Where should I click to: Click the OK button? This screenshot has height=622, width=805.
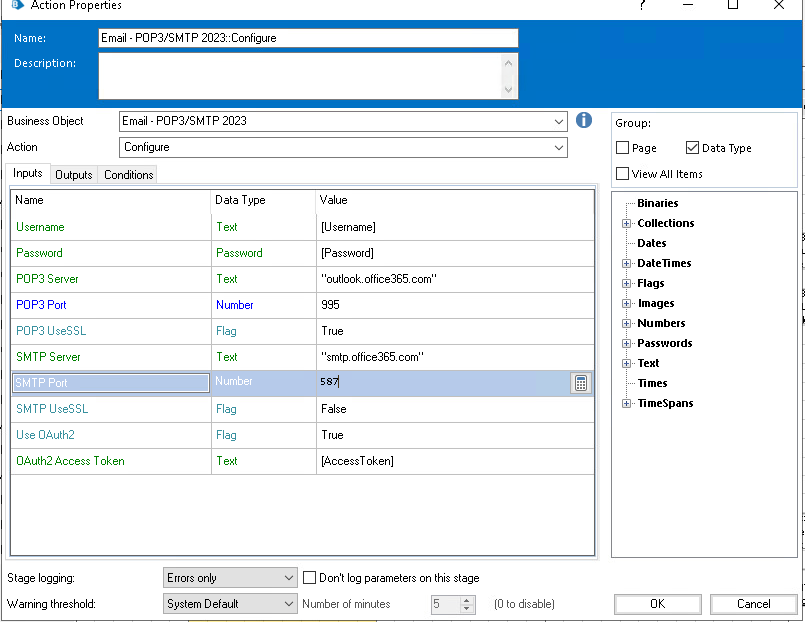(x=657, y=604)
